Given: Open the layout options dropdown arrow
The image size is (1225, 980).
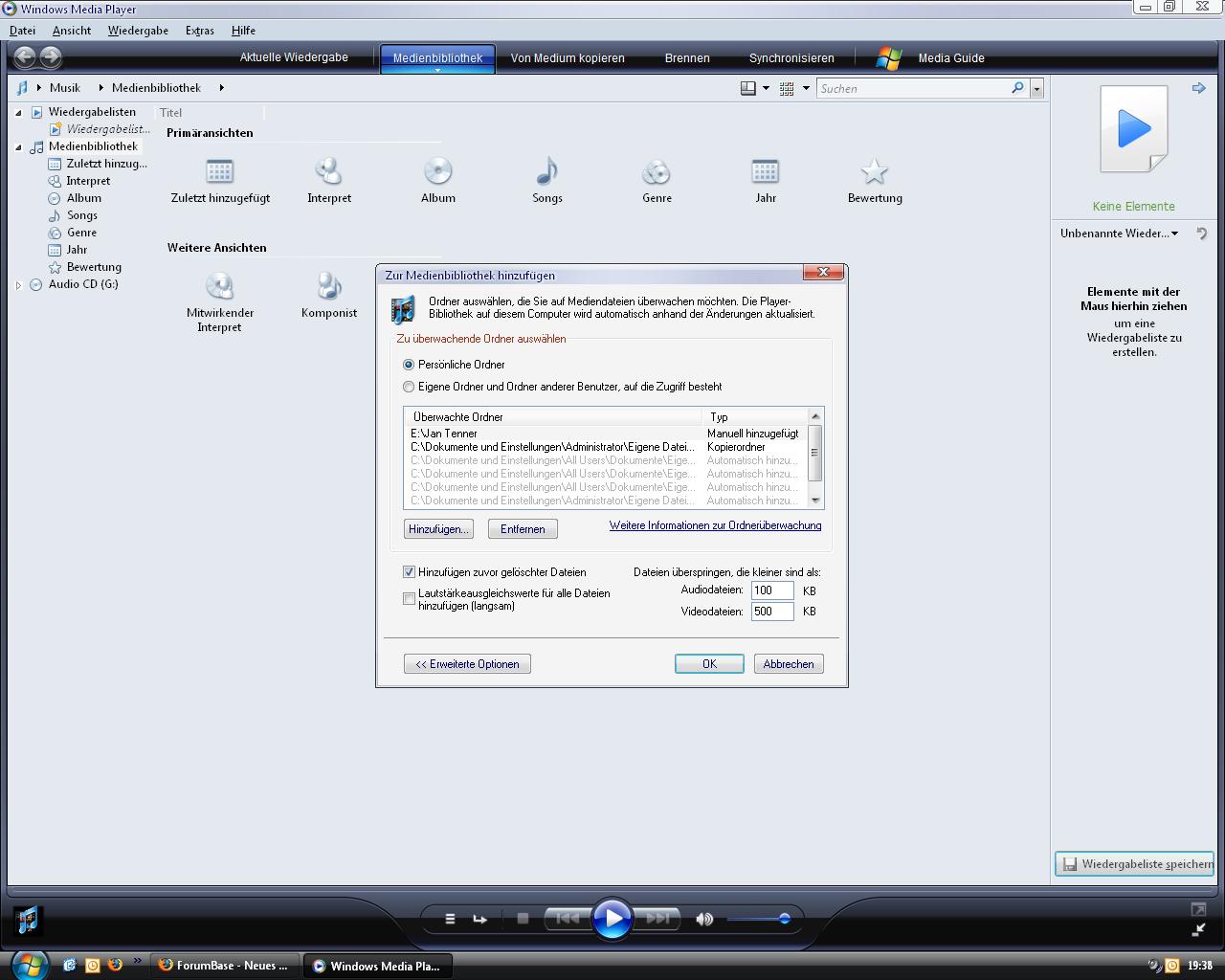Looking at the screenshot, I should pos(766,88).
